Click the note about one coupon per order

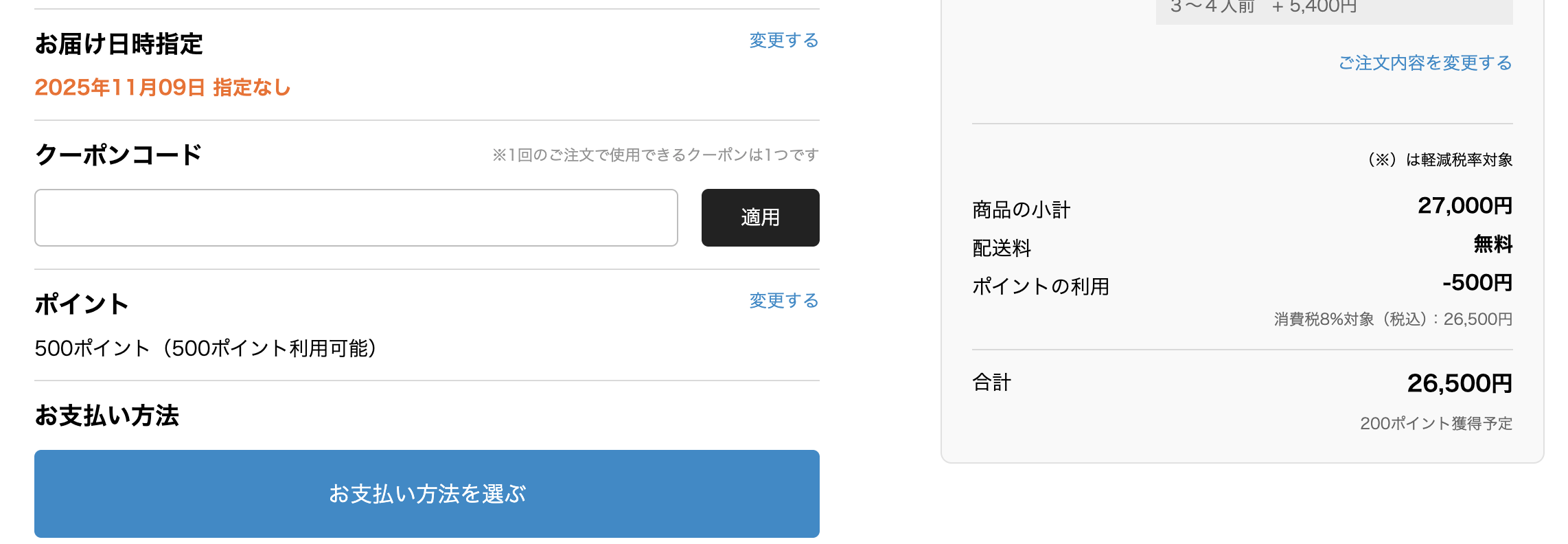[655, 155]
